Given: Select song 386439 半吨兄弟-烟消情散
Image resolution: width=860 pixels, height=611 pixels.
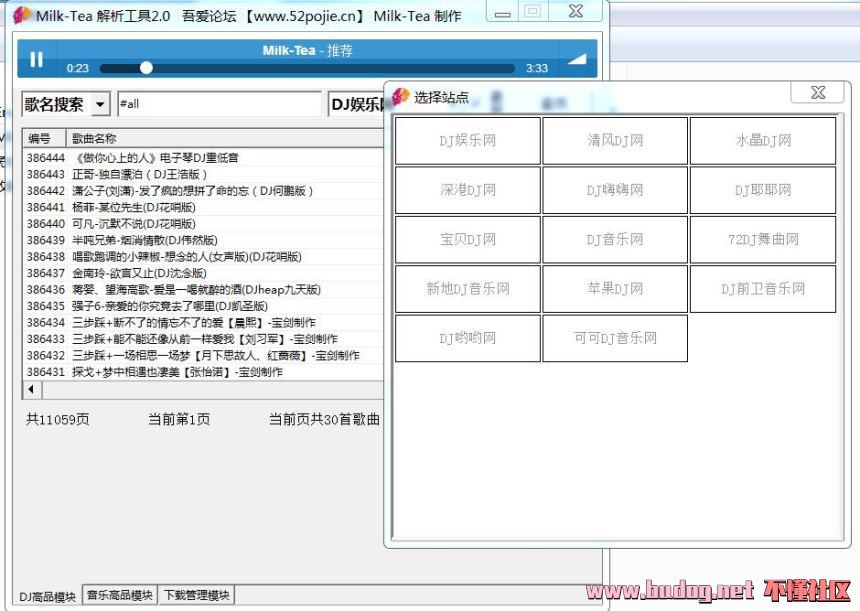Looking at the screenshot, I should (203, 240).
